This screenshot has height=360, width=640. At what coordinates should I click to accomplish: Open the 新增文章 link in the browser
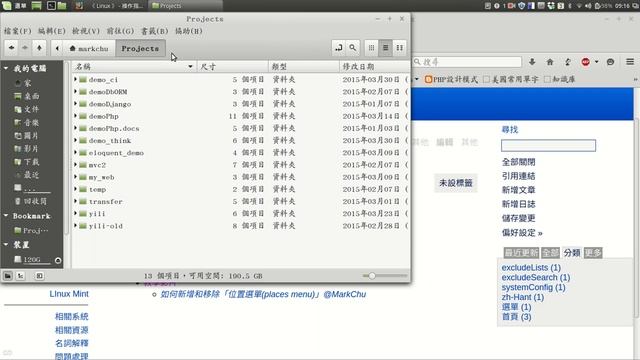[x=518, y=190]
